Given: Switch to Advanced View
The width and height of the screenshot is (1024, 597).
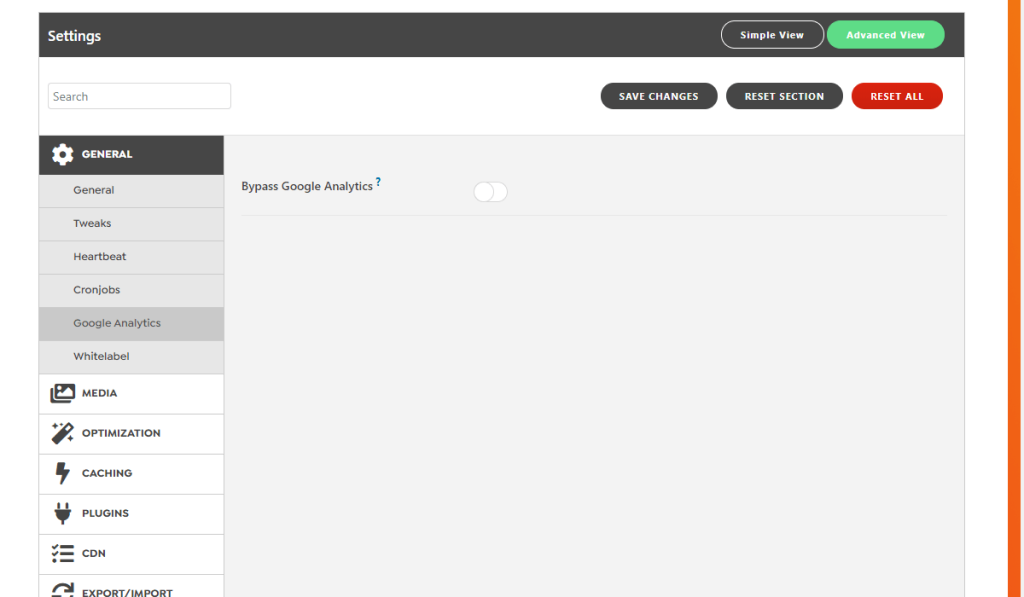Looking at the screenshot, I should pos(886,35).
